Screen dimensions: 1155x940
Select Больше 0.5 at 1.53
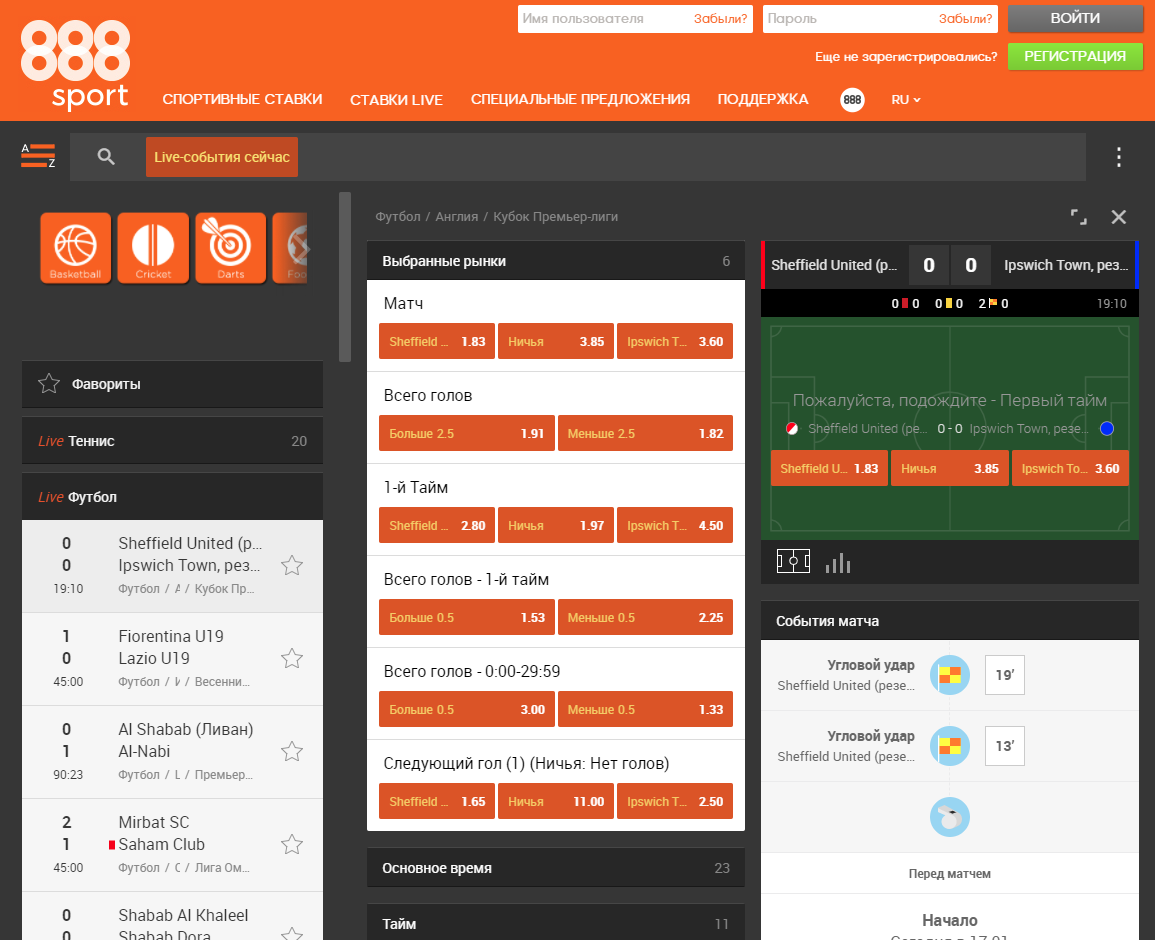(466, 617)
